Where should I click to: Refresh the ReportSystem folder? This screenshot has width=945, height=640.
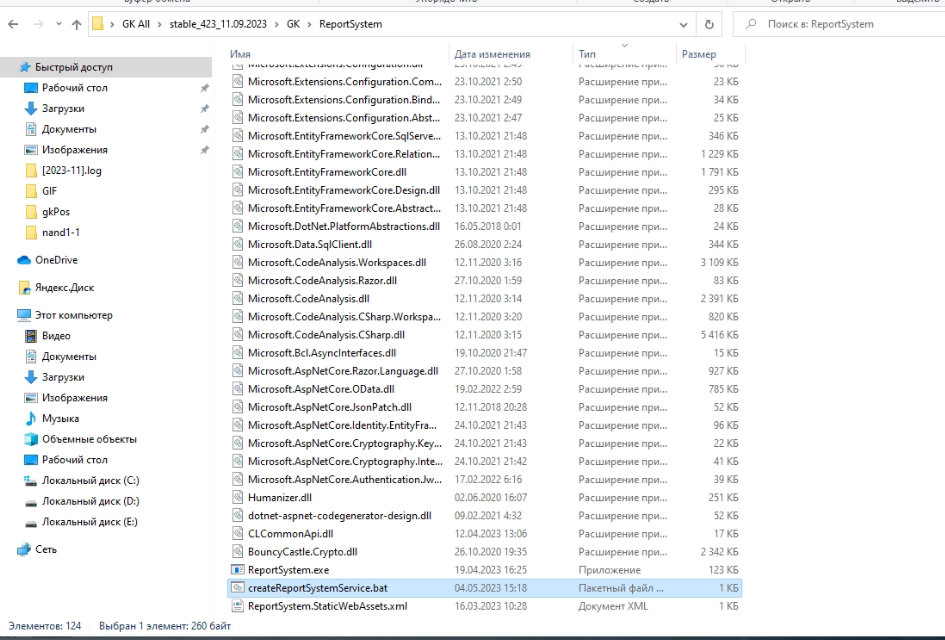(x=709, y=25)
